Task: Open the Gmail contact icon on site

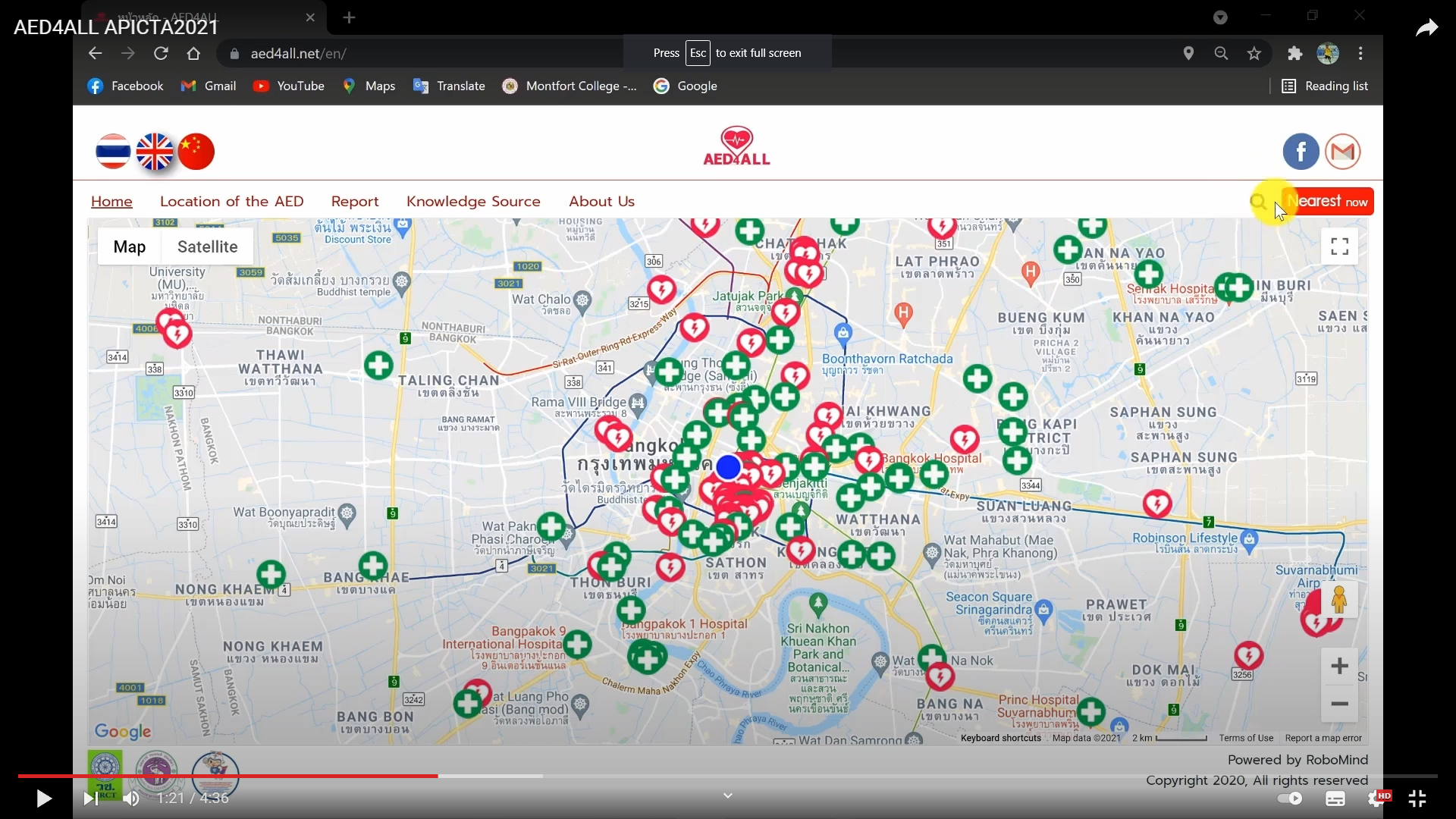Action: [x=1343, y=152]
